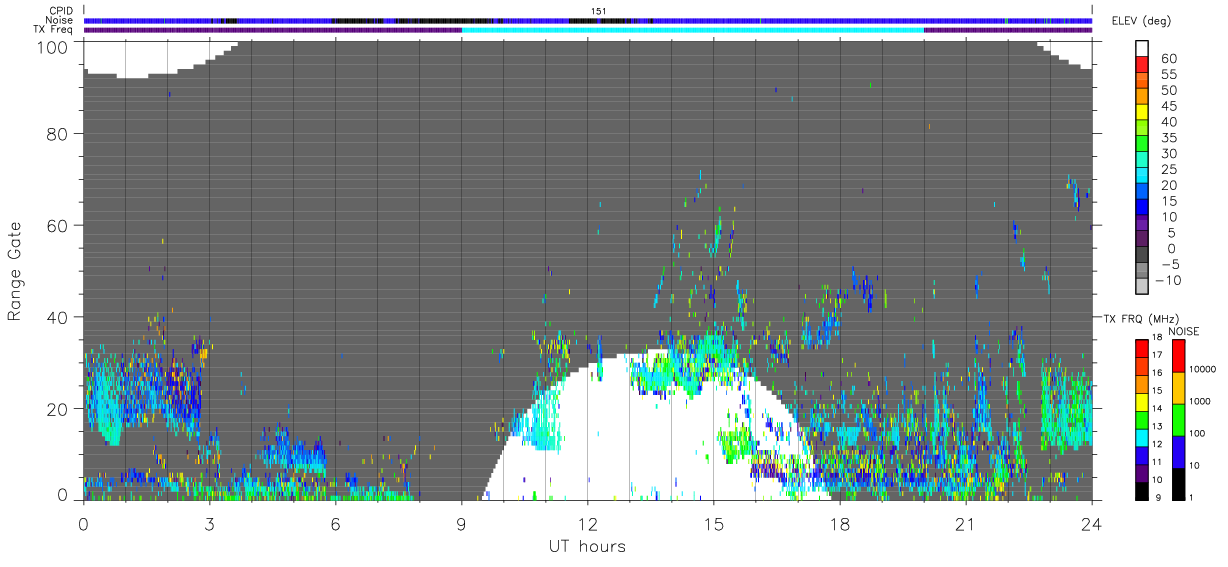Select the cyan 20–25 degree elevation swatch
Viewport: 1228px width, 567px height.
pos(1142,176)
